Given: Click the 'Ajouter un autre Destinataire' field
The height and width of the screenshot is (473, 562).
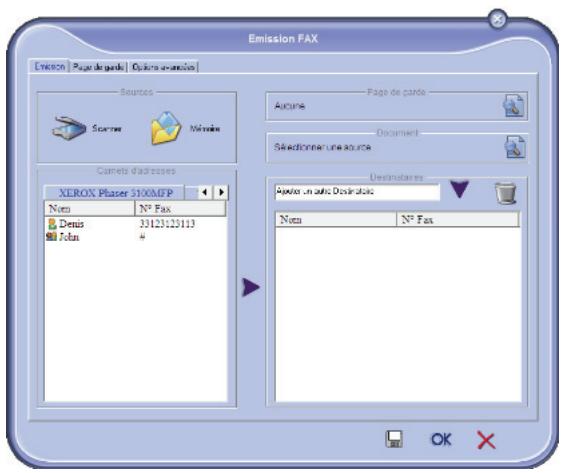Looking at the screenshot, I should point(357,192).
